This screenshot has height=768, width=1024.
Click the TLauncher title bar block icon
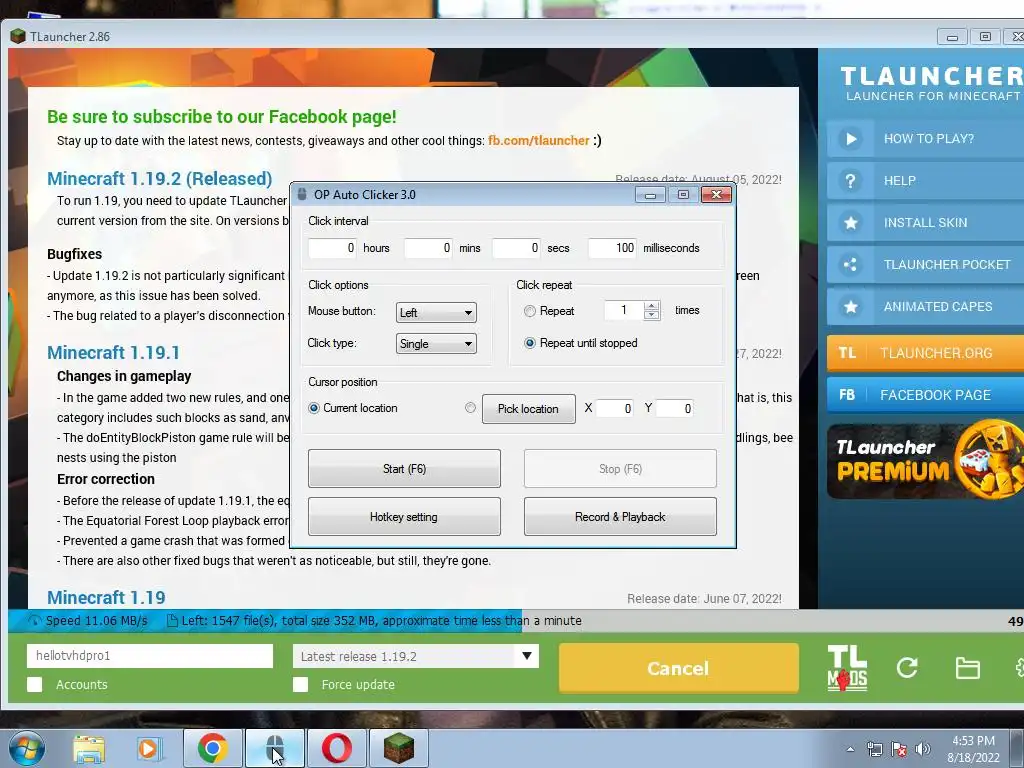18,37
